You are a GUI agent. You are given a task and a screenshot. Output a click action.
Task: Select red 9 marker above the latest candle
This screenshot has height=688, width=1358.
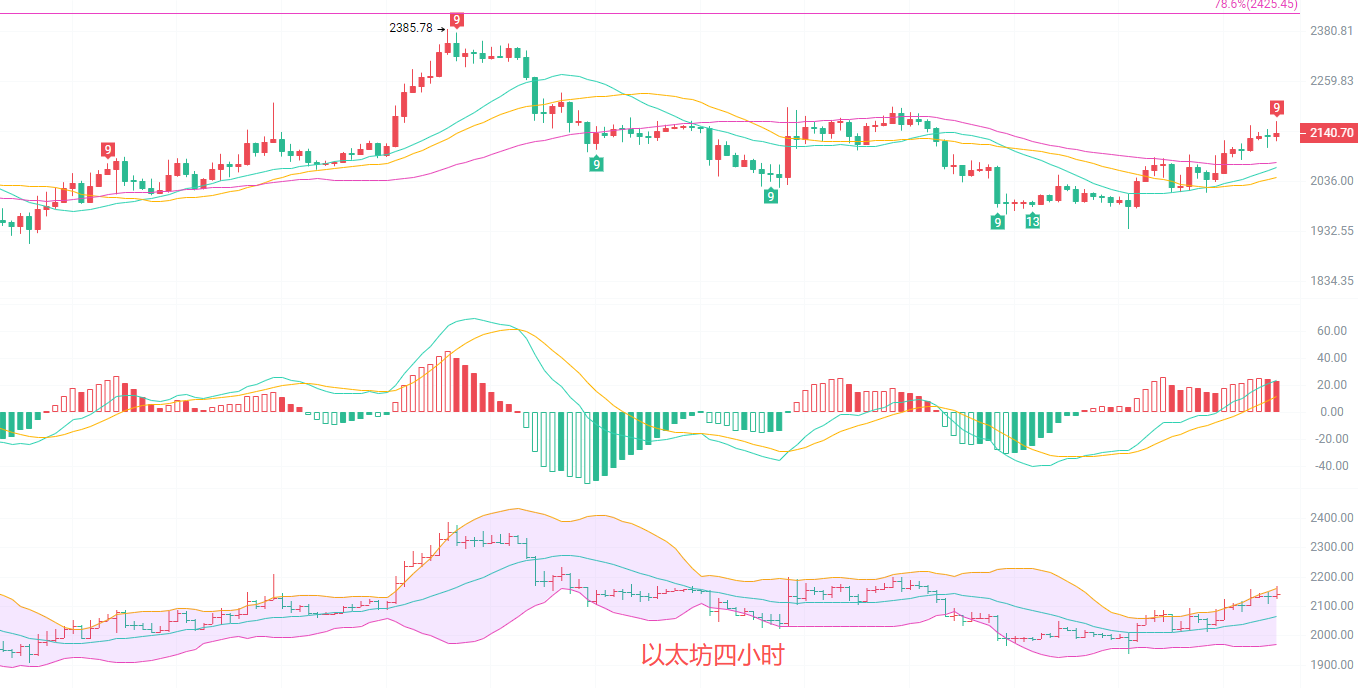1277,107
